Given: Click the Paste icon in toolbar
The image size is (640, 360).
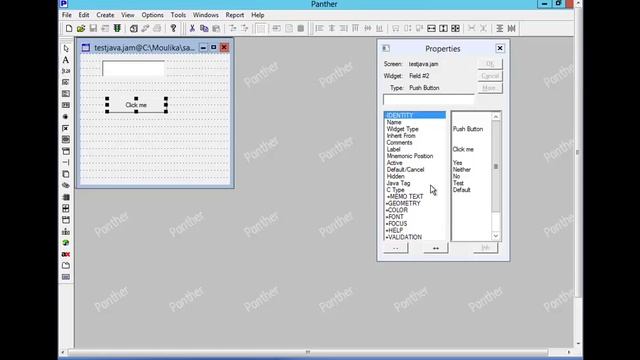Looking at the screenshot, I should click(x=216, y=28).
